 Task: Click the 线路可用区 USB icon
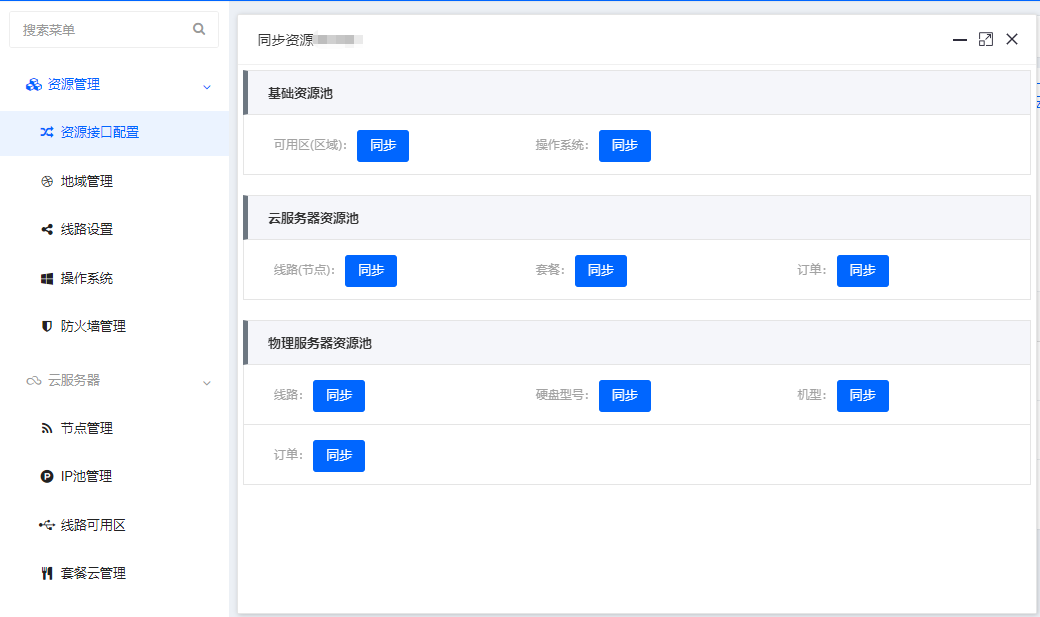click(46, 525)
